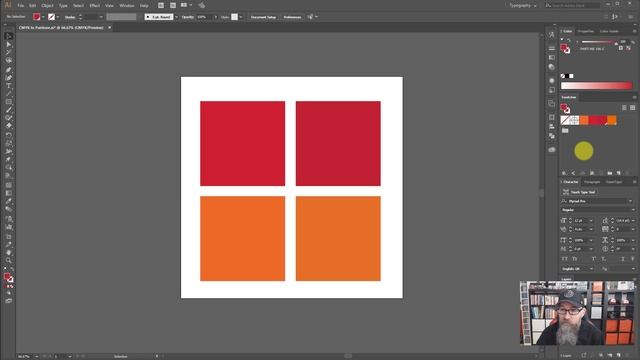This screenshot has width=640, height=360.
Task: Open the Window menu
Action: [127, 6]
